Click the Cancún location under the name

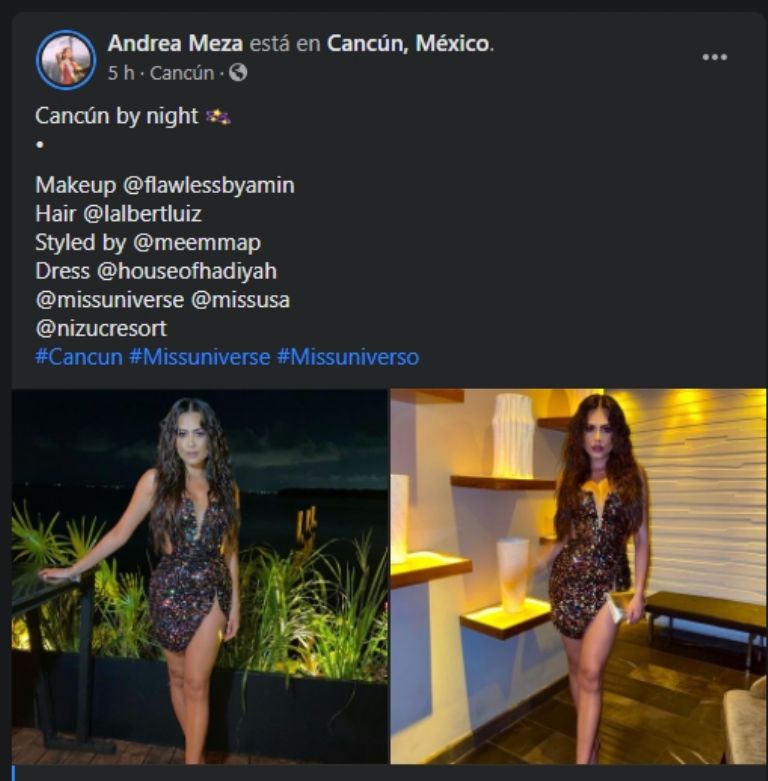coord(182,73)
